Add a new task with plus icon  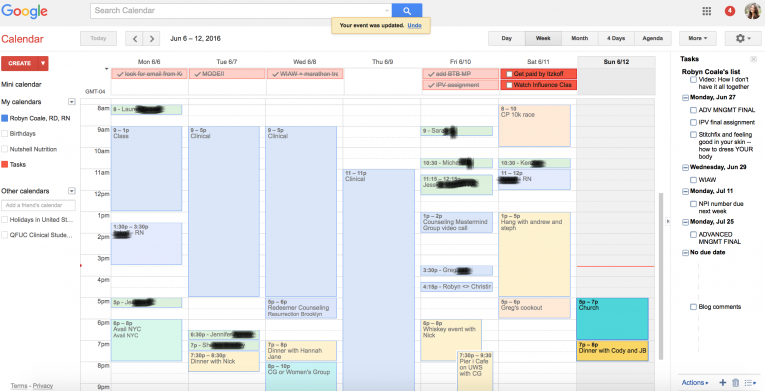(x=723, y=383)
